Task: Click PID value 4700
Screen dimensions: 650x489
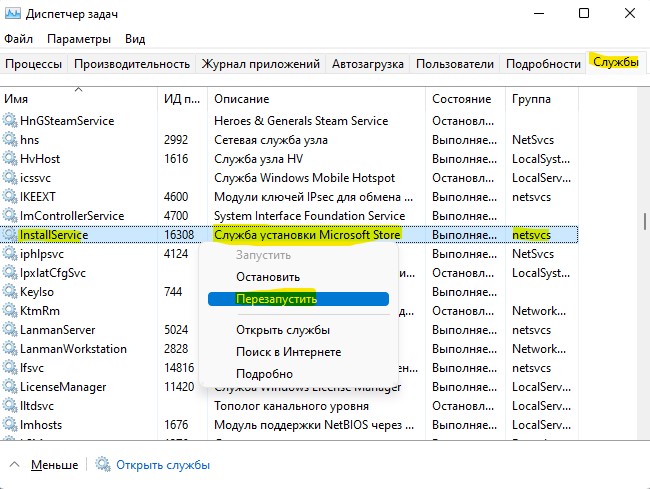Action: point(176,215)
